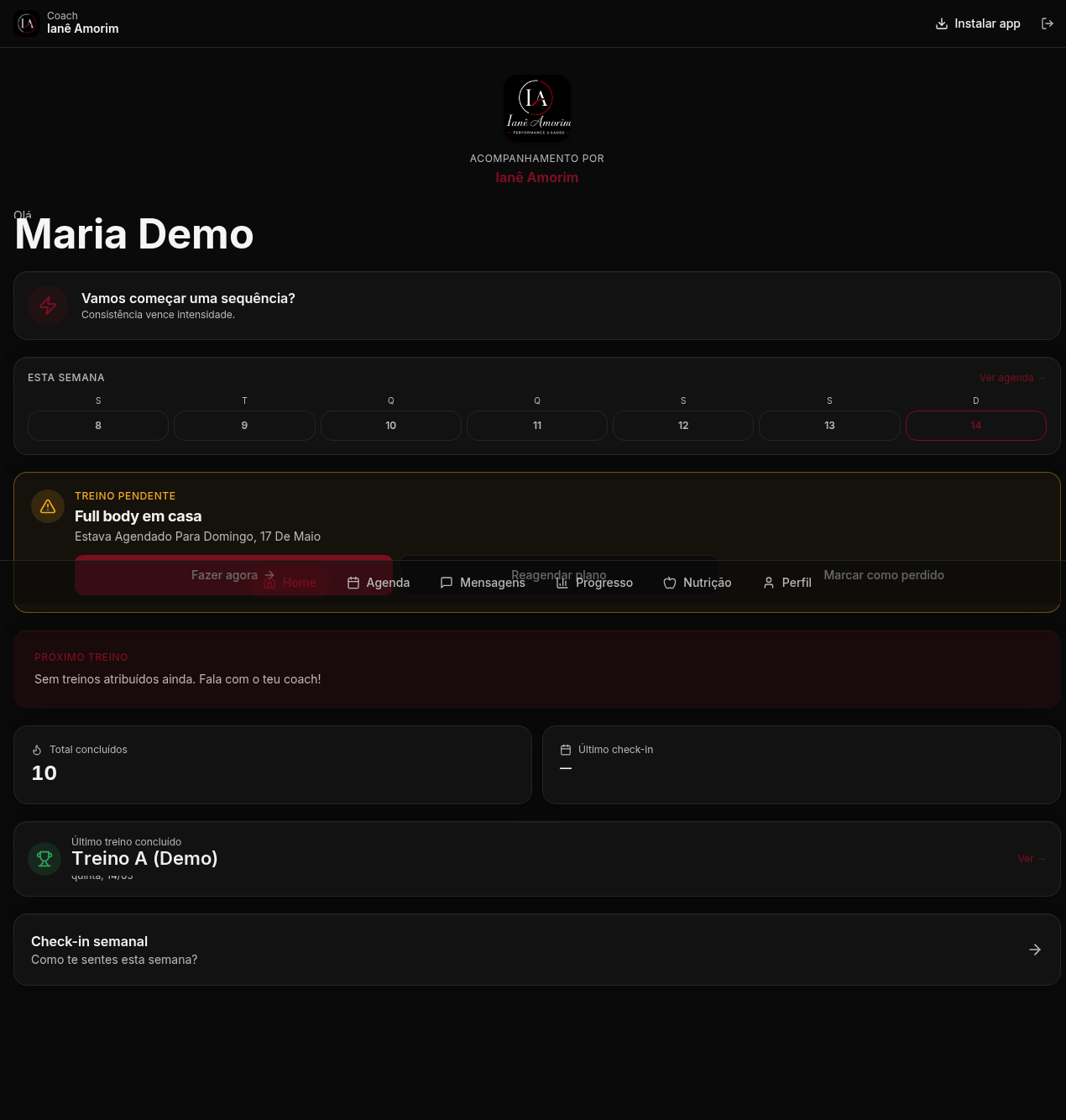Select day 9 in this week
Screen dimensions: 1066x1120
point(244,426)
